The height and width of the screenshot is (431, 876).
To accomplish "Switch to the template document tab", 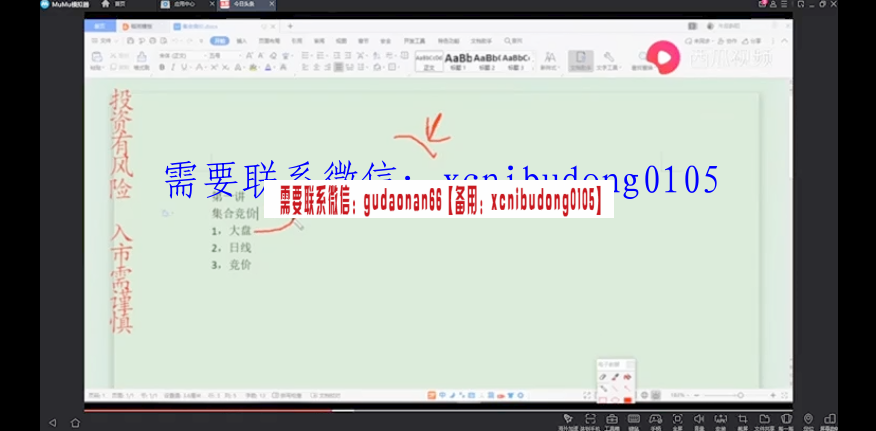I will pyautogui.click(x=141, y=26).
